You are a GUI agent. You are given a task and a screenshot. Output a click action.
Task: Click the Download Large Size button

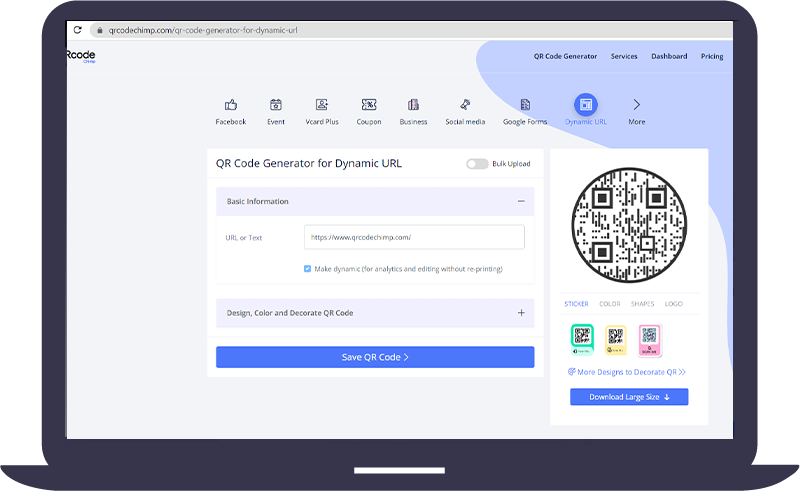[x=629, y=397]
